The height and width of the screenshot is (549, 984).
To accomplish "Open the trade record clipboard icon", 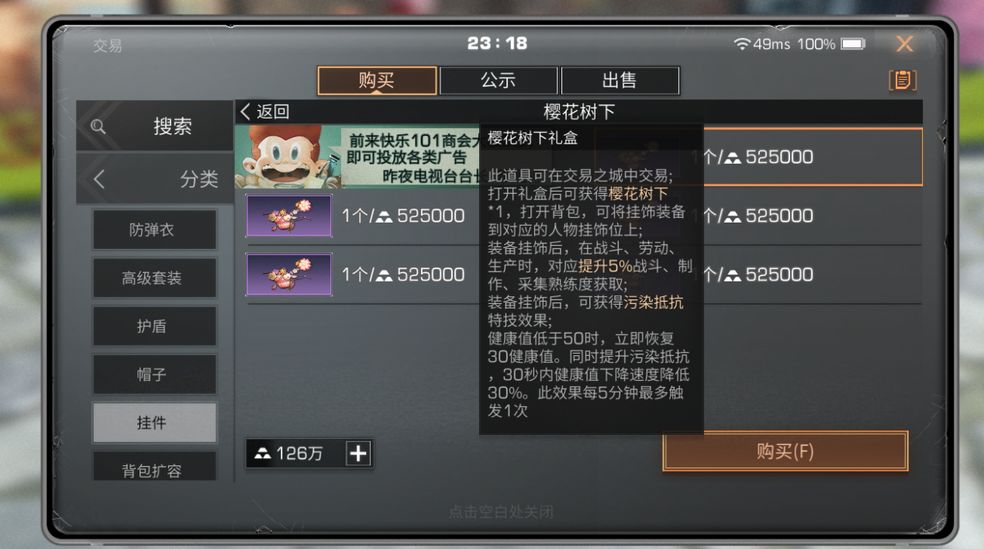I will 902,80.
